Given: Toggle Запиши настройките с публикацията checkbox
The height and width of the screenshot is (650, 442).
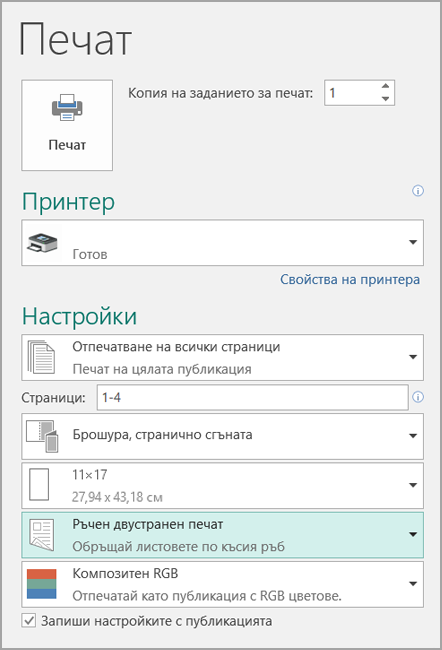Looking at the screenshot, I should [x=29, y=621].
